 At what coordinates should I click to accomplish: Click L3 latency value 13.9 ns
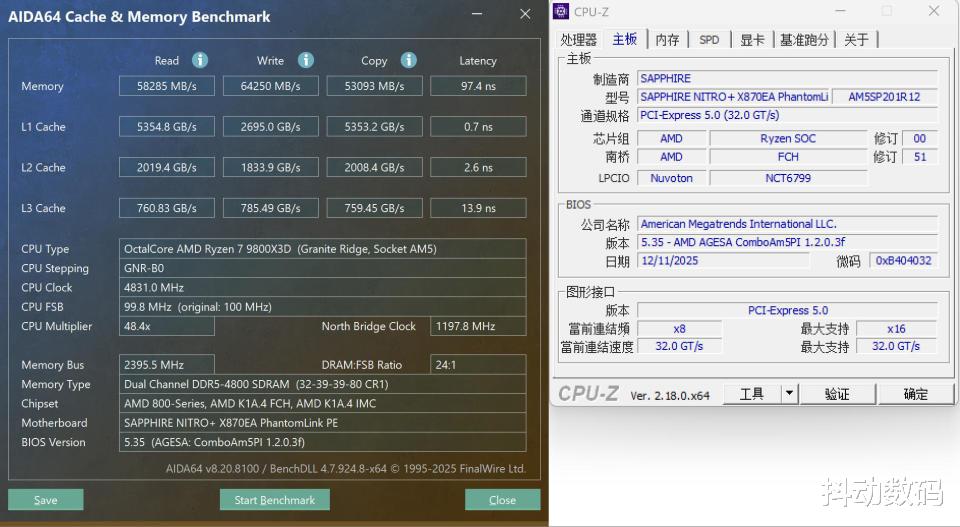click(478, 208)
